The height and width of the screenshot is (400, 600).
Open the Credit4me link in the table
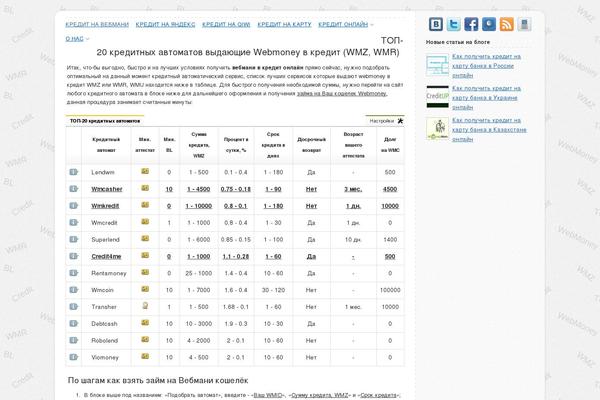point(106,256)
